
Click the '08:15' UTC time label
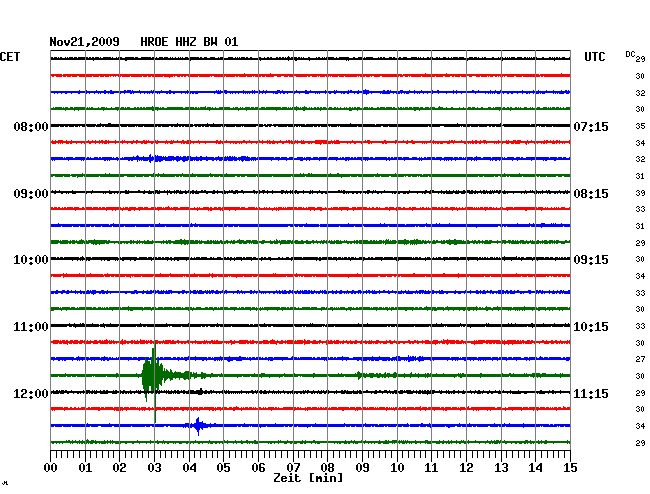pyautogui.click(x=591, y=194)
